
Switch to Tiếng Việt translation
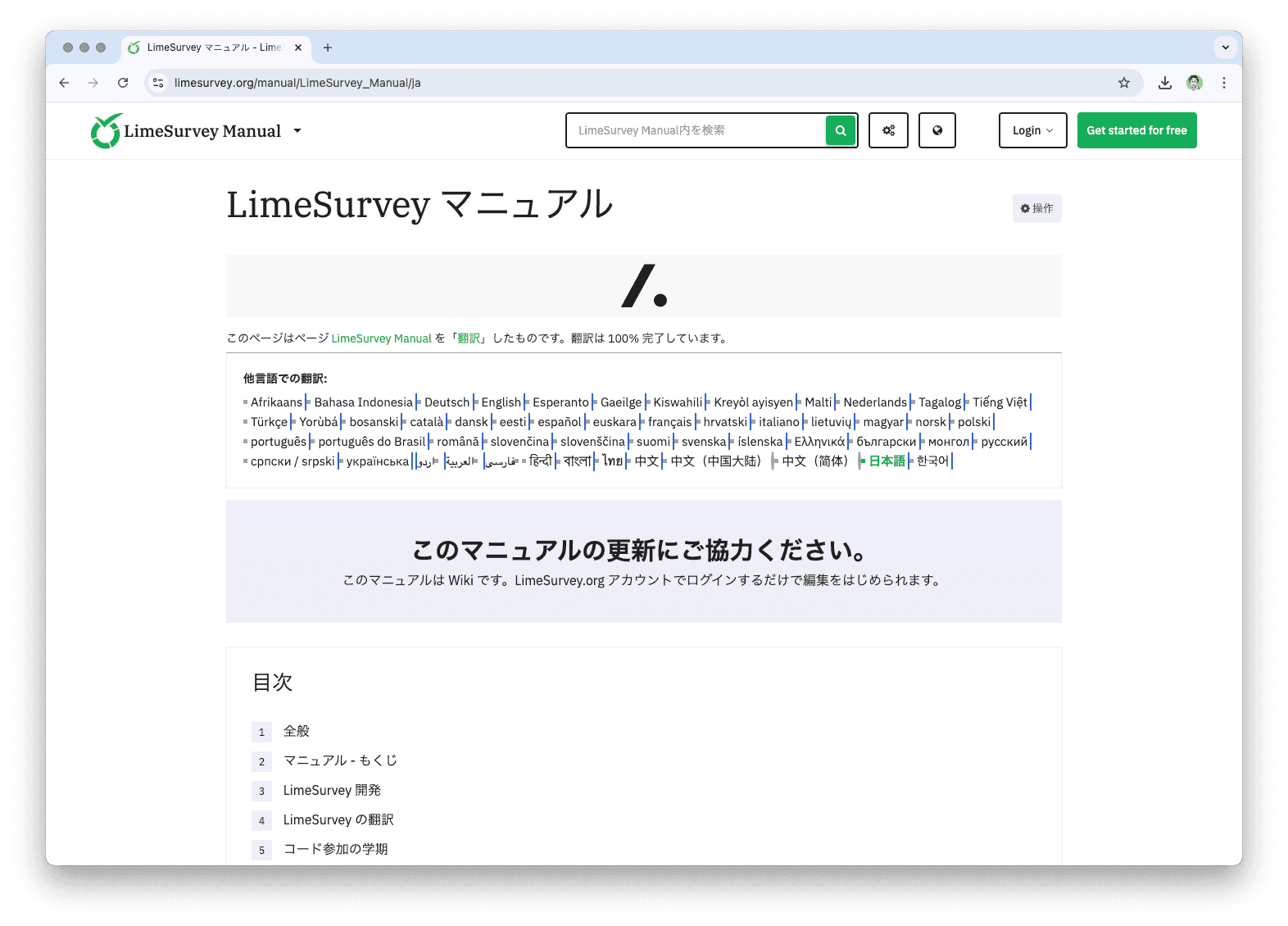tap(1000, 402)
